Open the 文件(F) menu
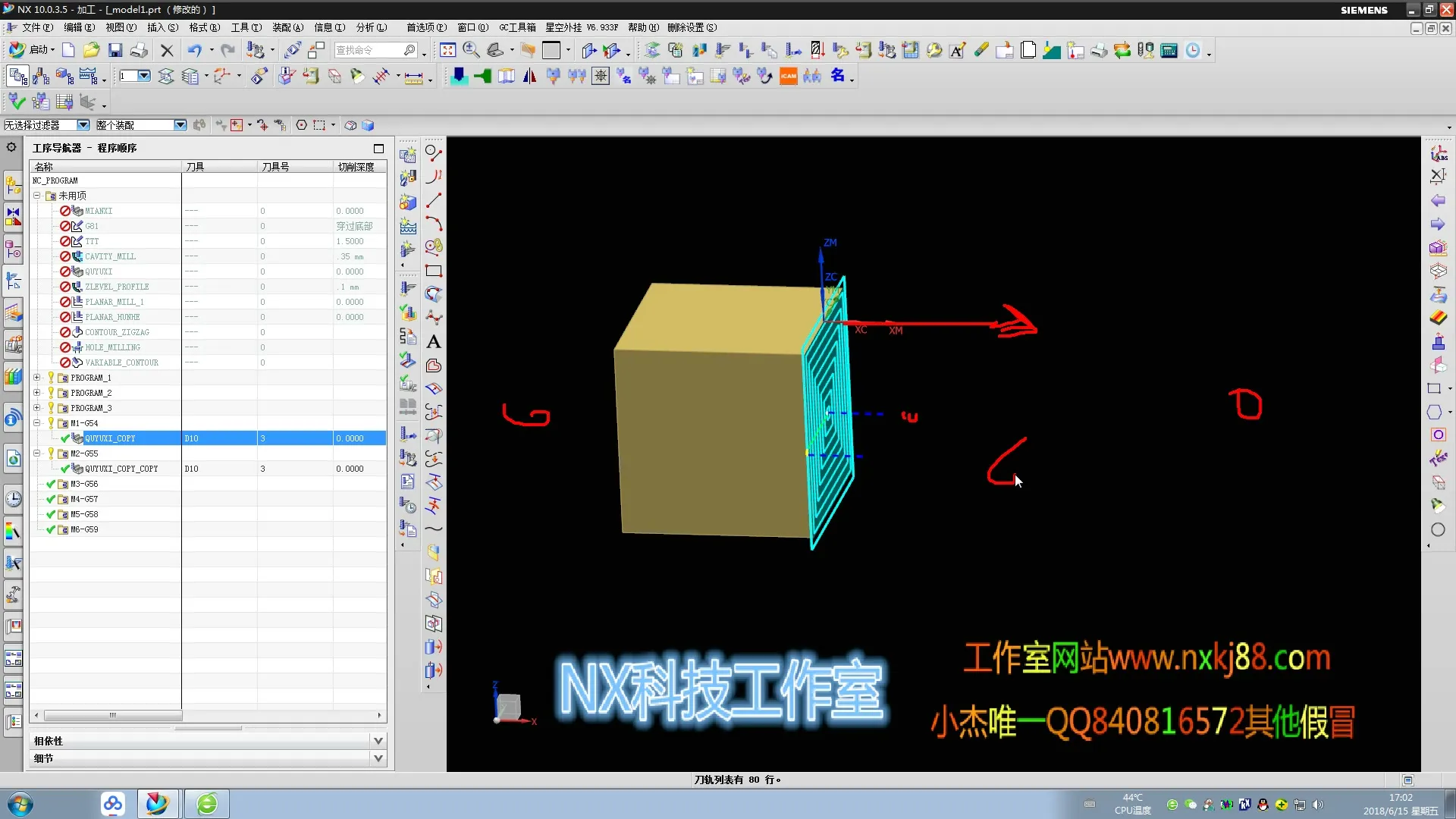1456x819 pixels. pyautogui.click(x=36, y=27)
